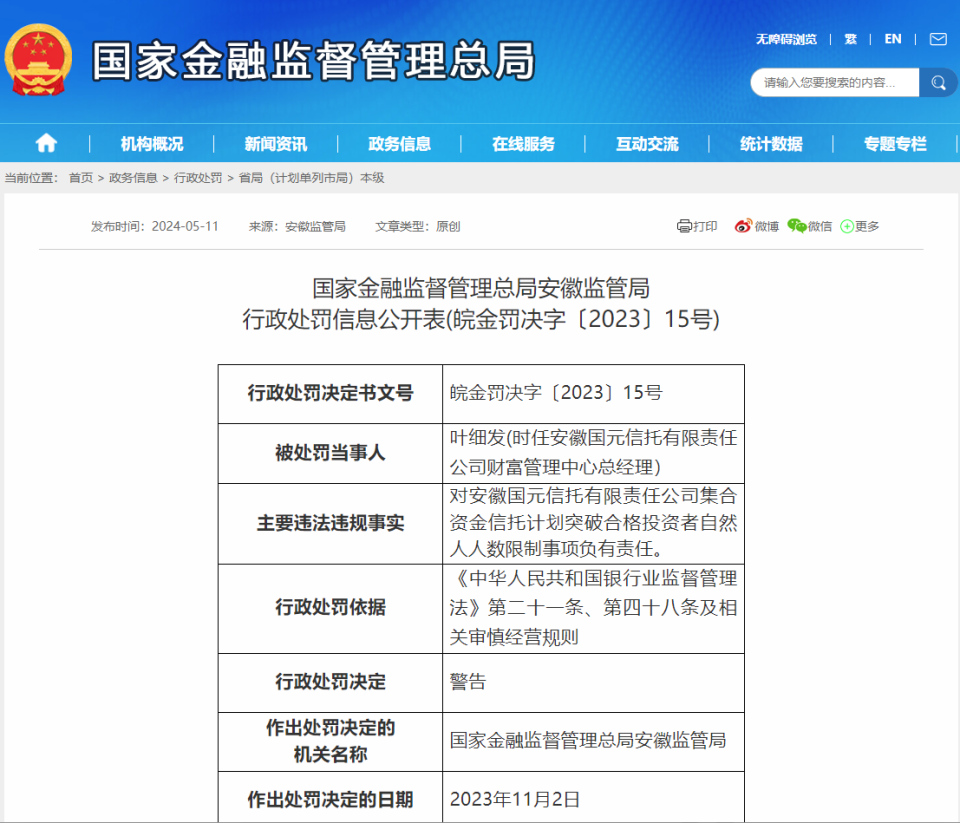Image resolution: width=960 pixels, height=823 pixels.
Task: Click article type 原创 text
Action: (448, 227)
